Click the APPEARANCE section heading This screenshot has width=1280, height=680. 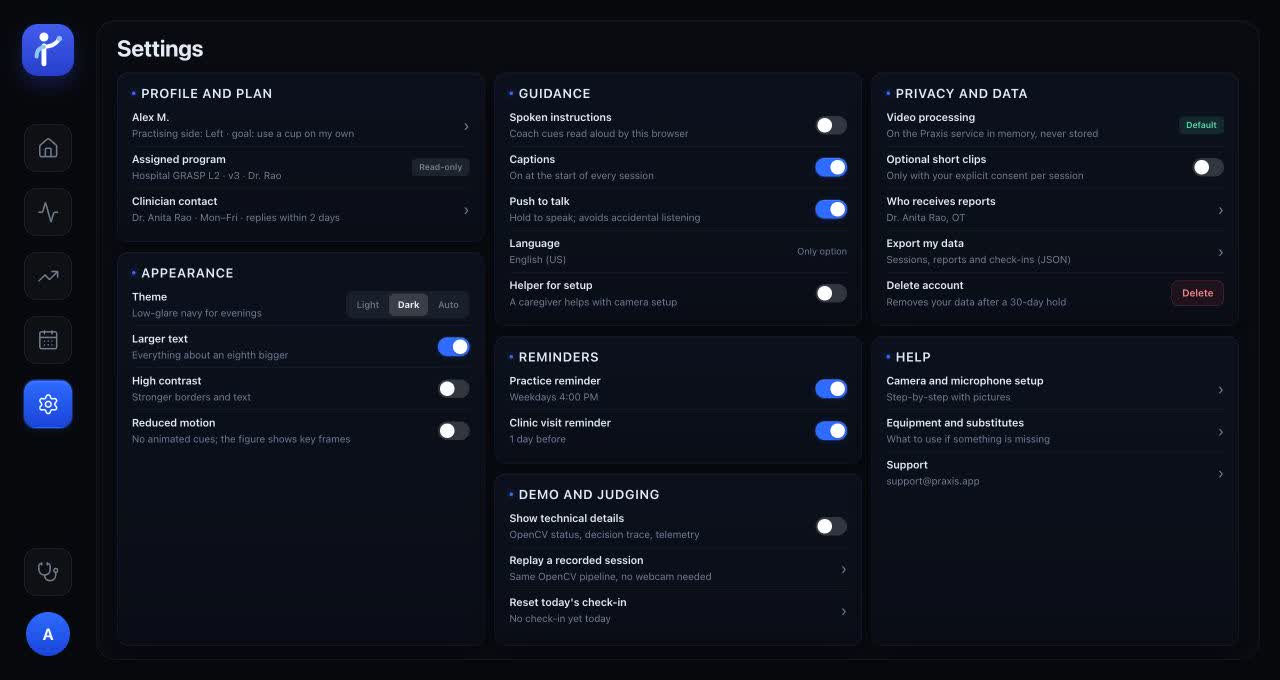tap(187, 273)
